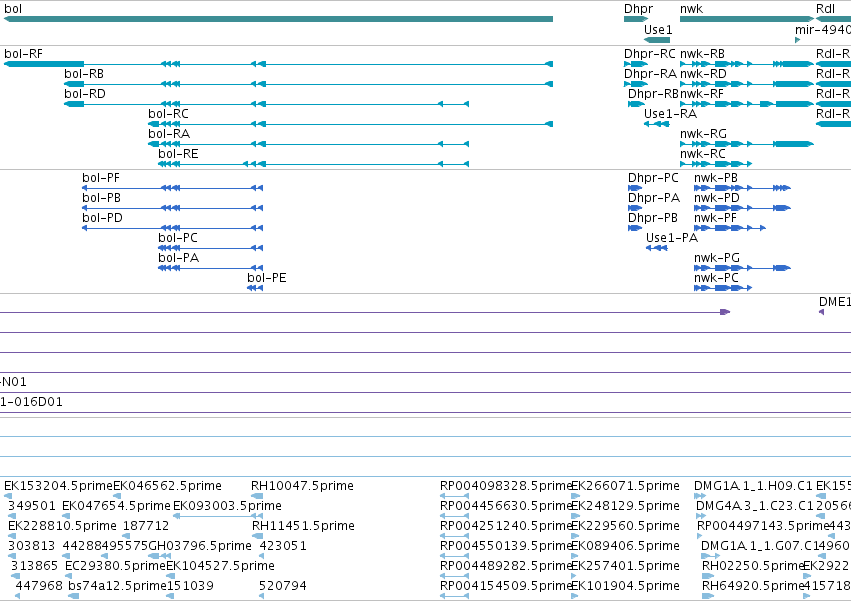This screenshot has width=851, height=601.
Task: Select the bol-RF transcript label
Action: pos(23,54)
